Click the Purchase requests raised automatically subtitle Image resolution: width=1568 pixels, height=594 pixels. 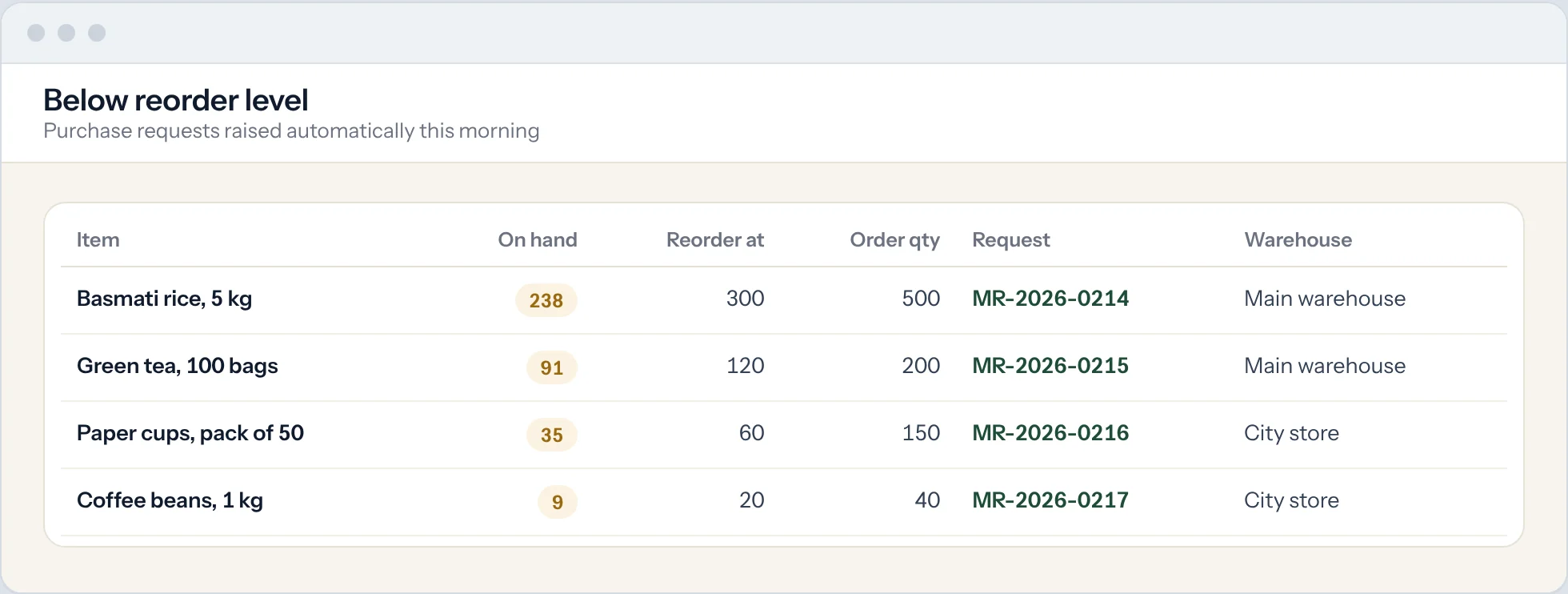[291, 131]
